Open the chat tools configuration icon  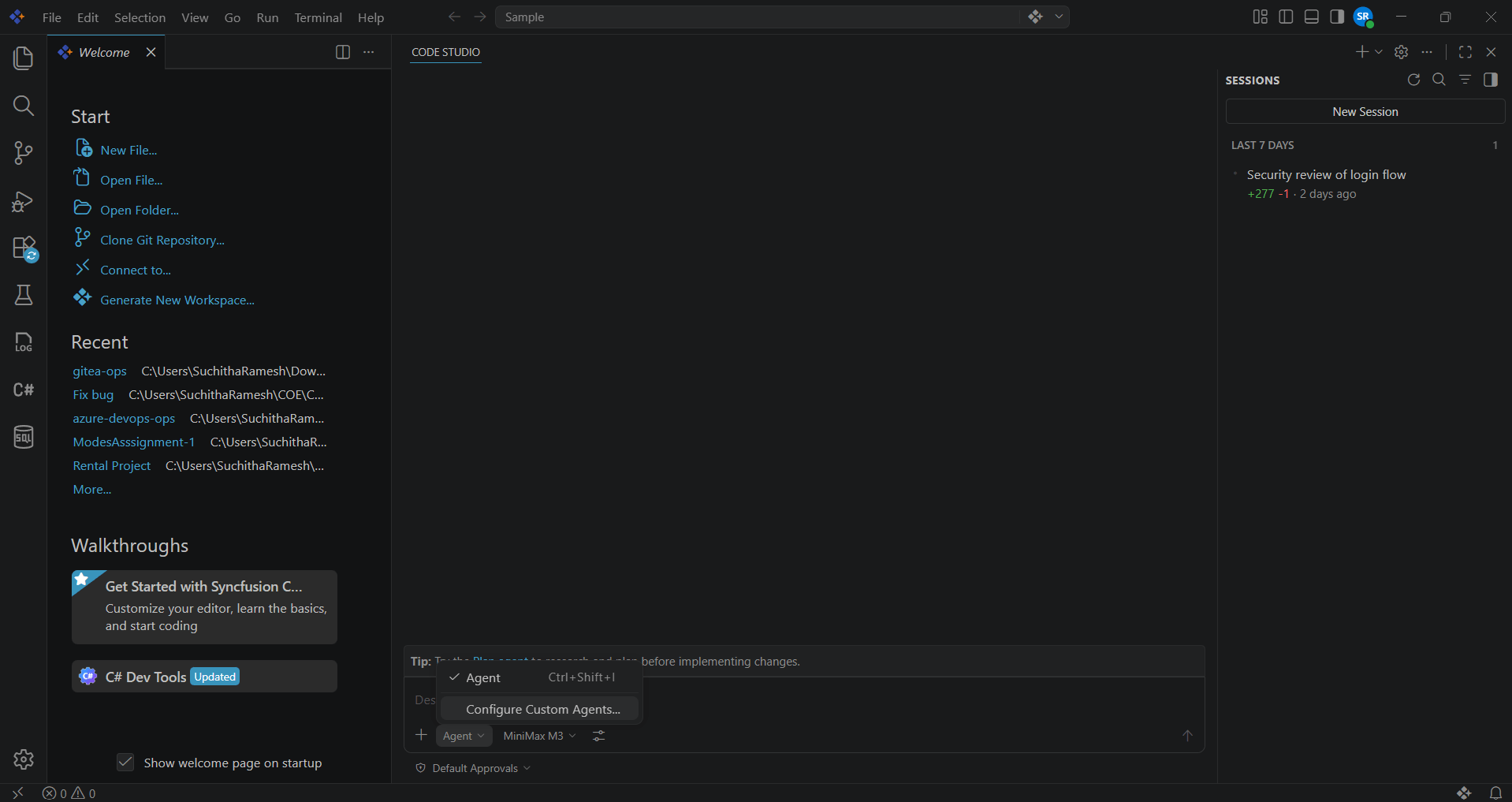click(599, 736)
